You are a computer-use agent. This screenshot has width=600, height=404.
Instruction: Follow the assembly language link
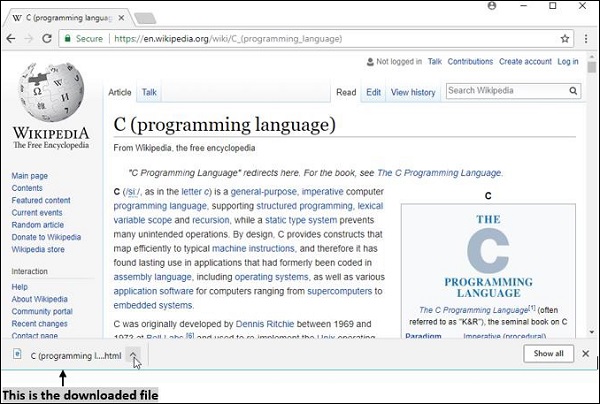(x=152, y=277)
